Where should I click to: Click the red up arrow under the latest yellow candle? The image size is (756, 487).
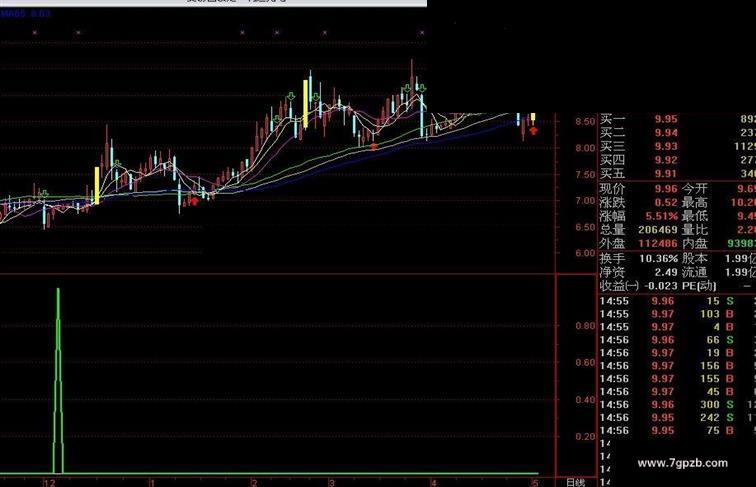pyautogui.click(x=533, y=131)
